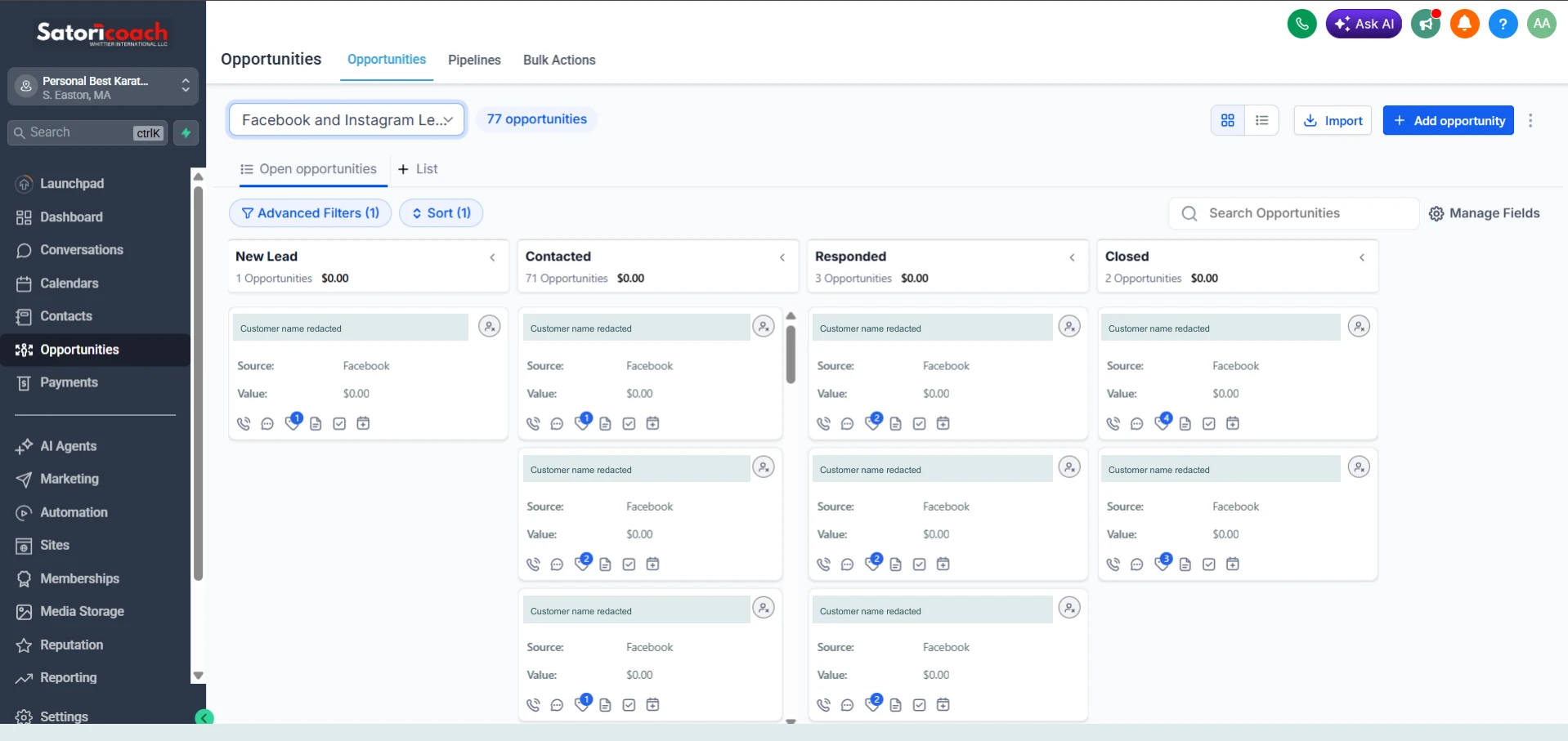
Task: Open the Pipelines tab
Action: coord(474,60)
